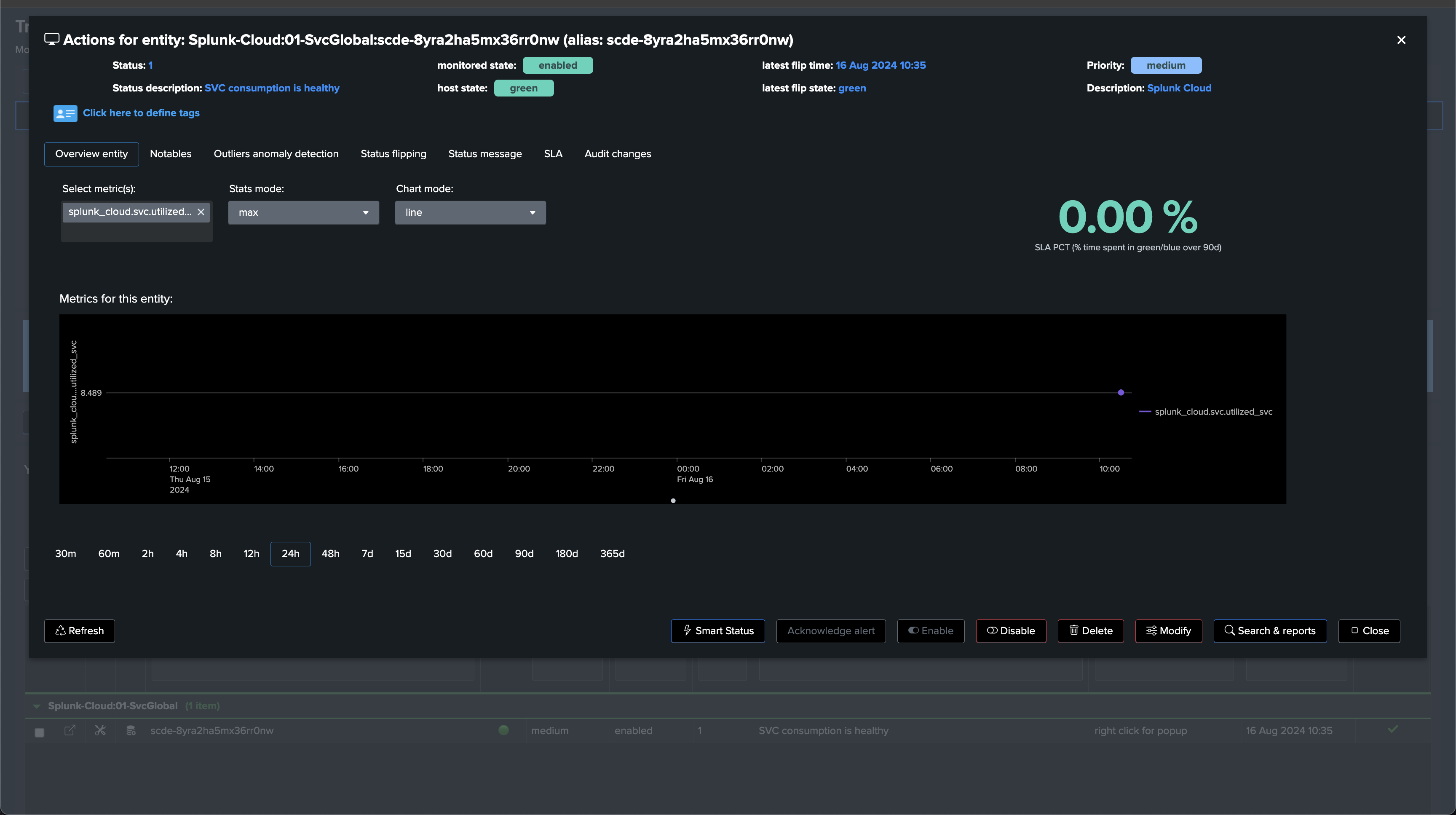This screenshot has height=815, width=1456.
Task: Open Search & reports
Action: (x=1270, y=631)
